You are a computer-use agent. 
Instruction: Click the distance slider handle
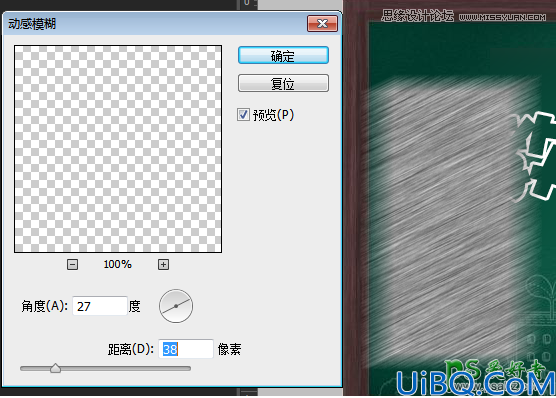(x=55, y=368)
